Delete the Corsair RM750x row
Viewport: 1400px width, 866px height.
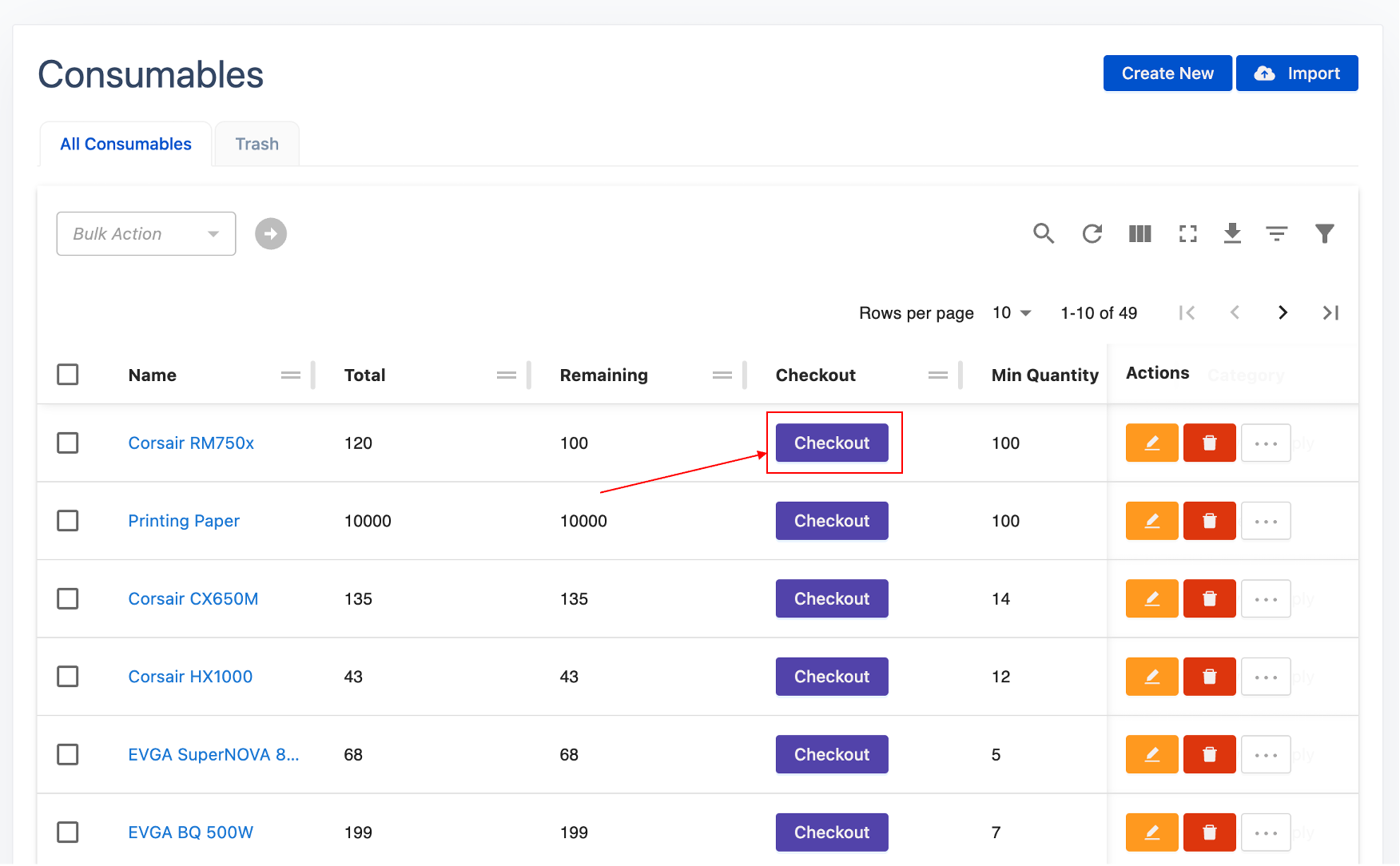(x=1209, y=443)
